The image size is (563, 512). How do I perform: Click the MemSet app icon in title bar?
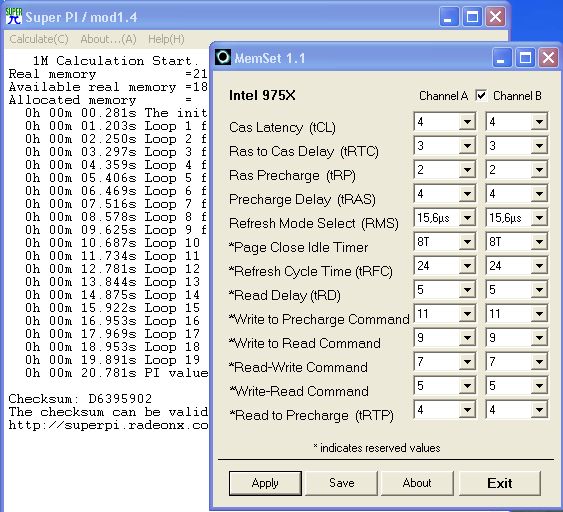click(223, 57)
